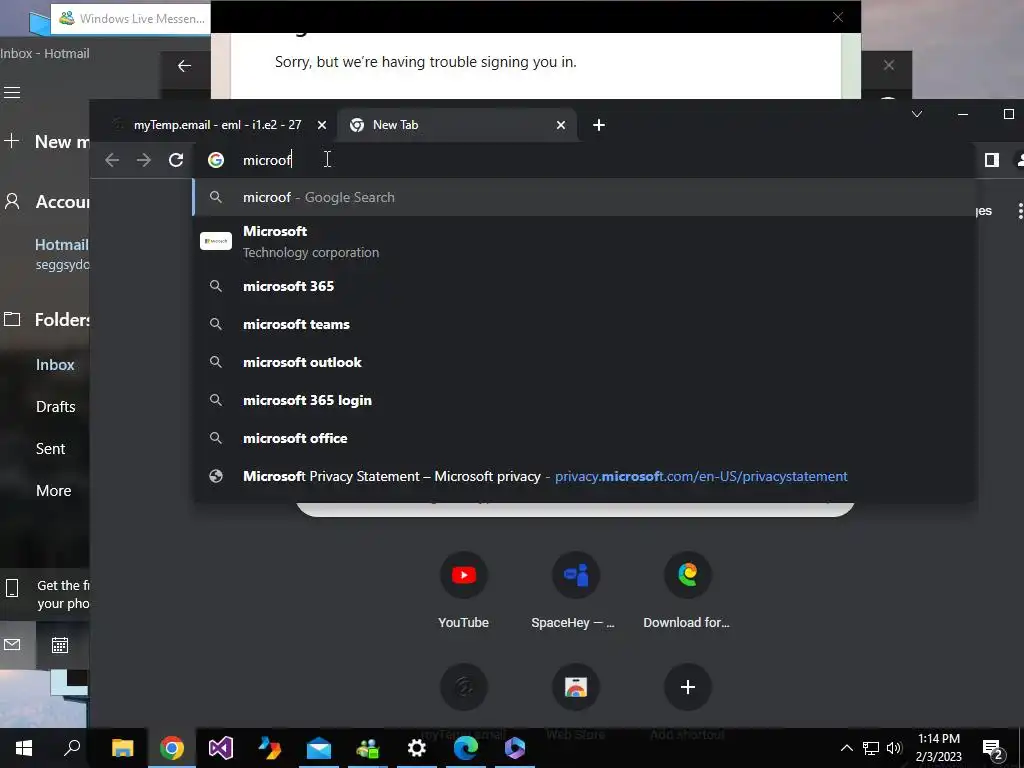Viewport: 1024px width, 768px height.
Task: Open the network tray icon
Action: [871, 748]
